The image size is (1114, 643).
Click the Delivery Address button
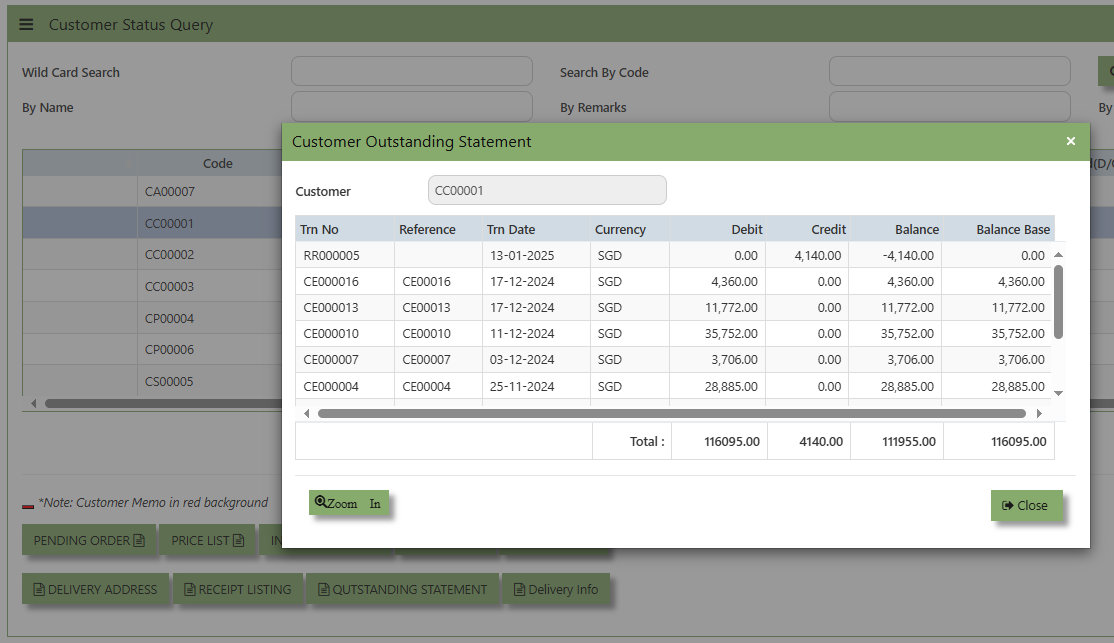[x=95, y=590]
